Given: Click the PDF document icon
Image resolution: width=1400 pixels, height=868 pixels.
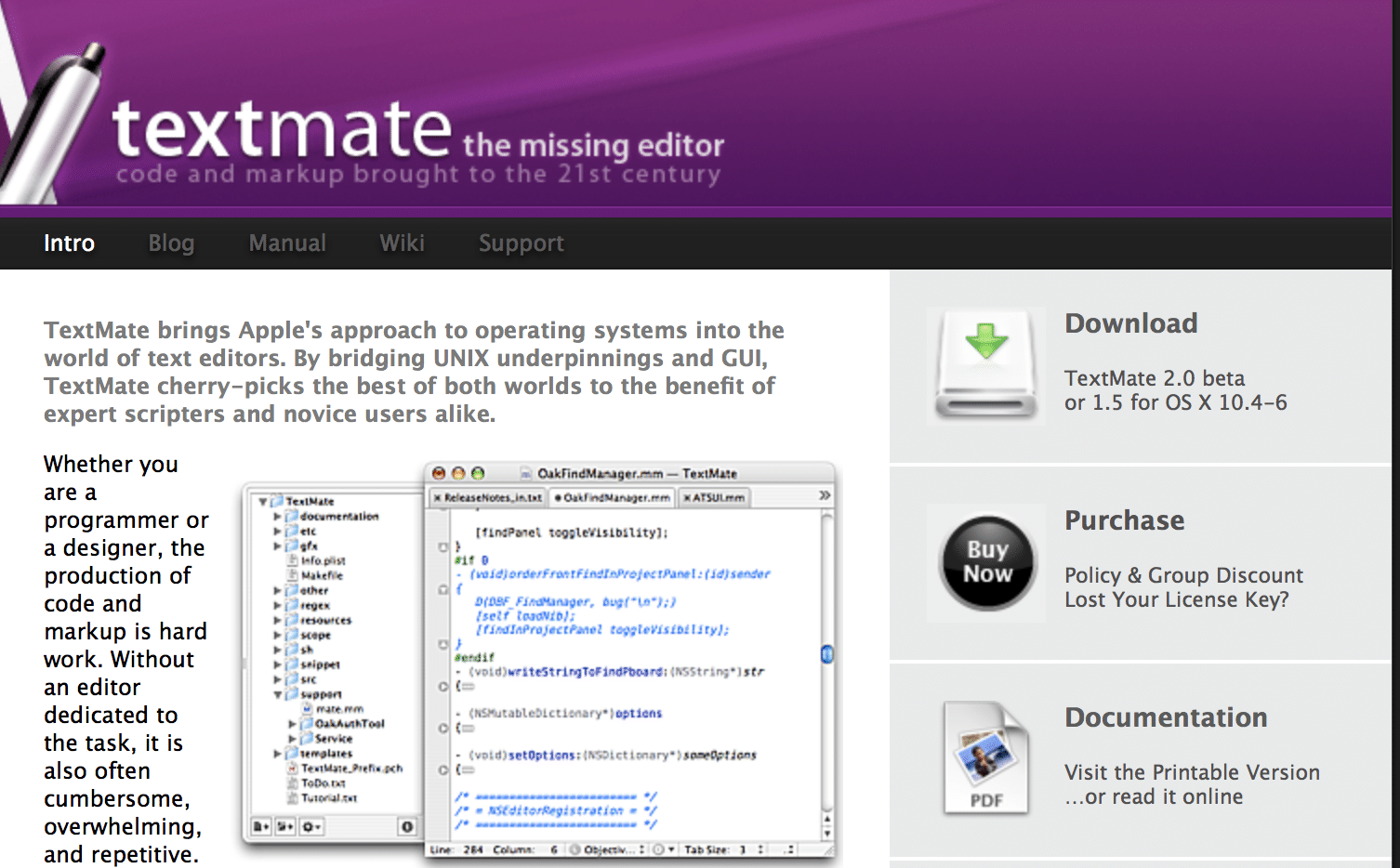Looking at the screenshot, I should (986, 758).
